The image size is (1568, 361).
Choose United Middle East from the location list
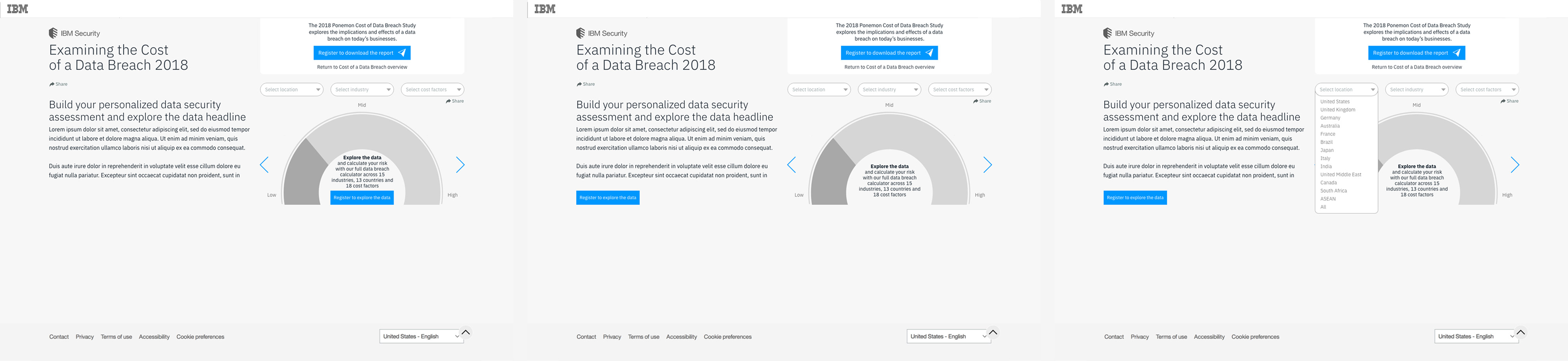(1340, 174)
